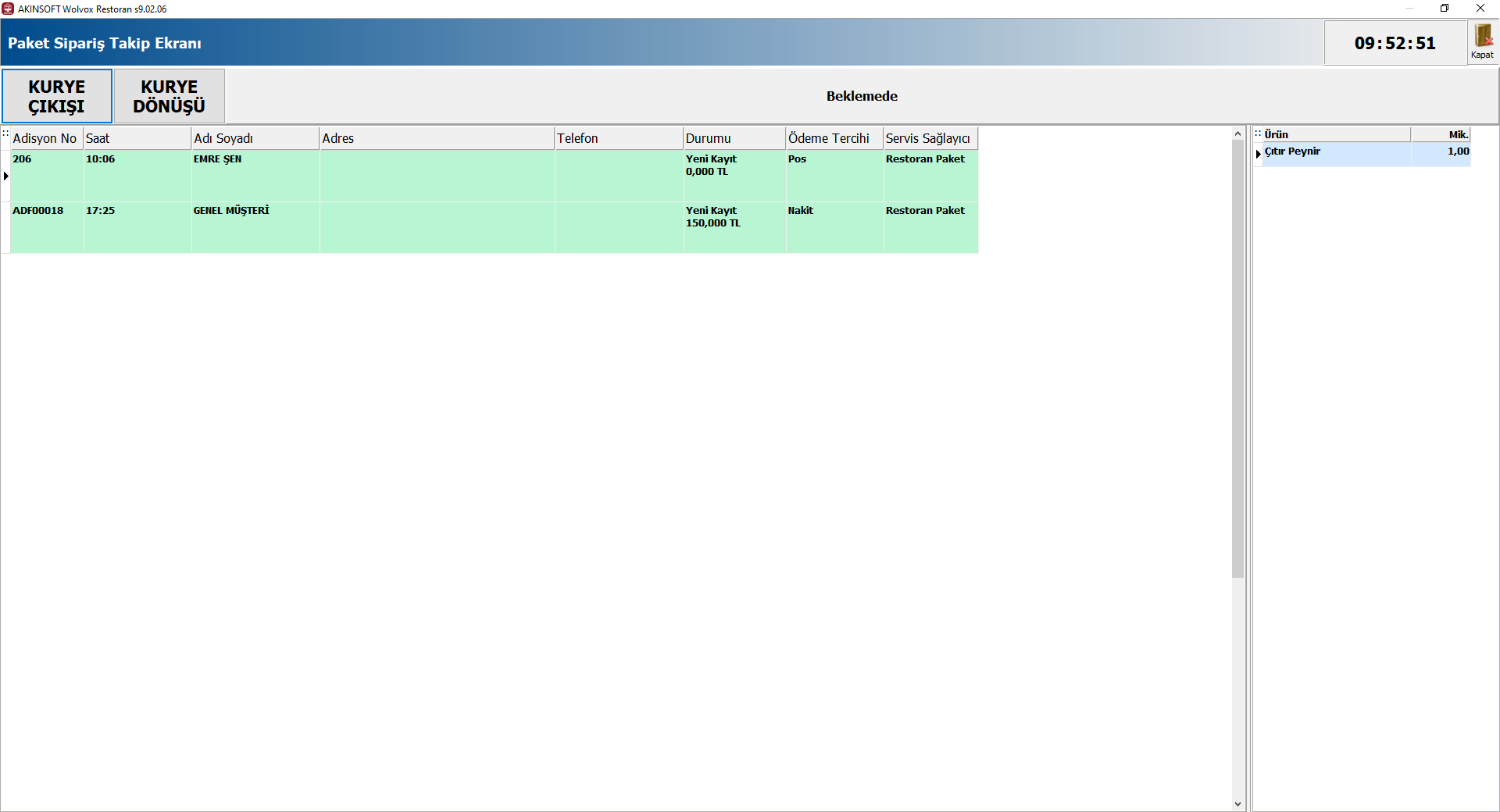The width and height of the screenshot is (1500, 812).
Task: Click the Durumu column header
Action: pos(734,138)
